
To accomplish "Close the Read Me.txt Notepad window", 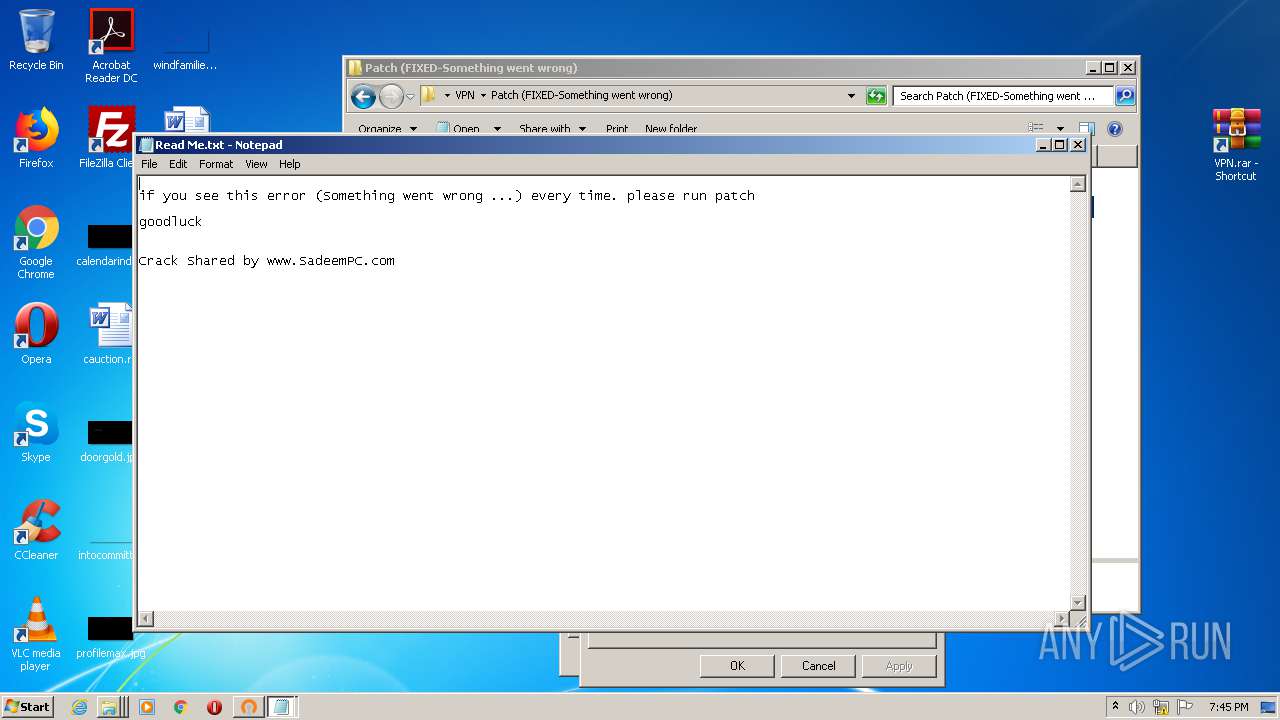I will click(1078, 145).
